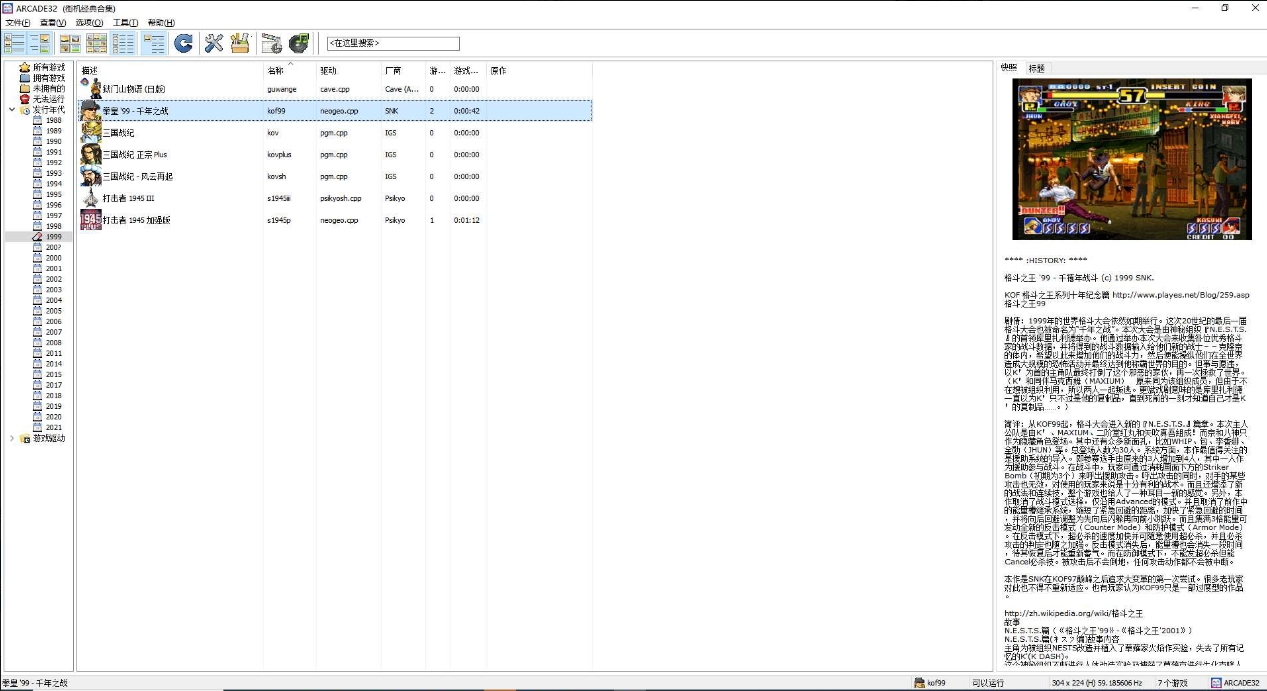This screenshot has width=1267, height=691.
Task: Click the refresh game list icon
Action: (183, 43)
